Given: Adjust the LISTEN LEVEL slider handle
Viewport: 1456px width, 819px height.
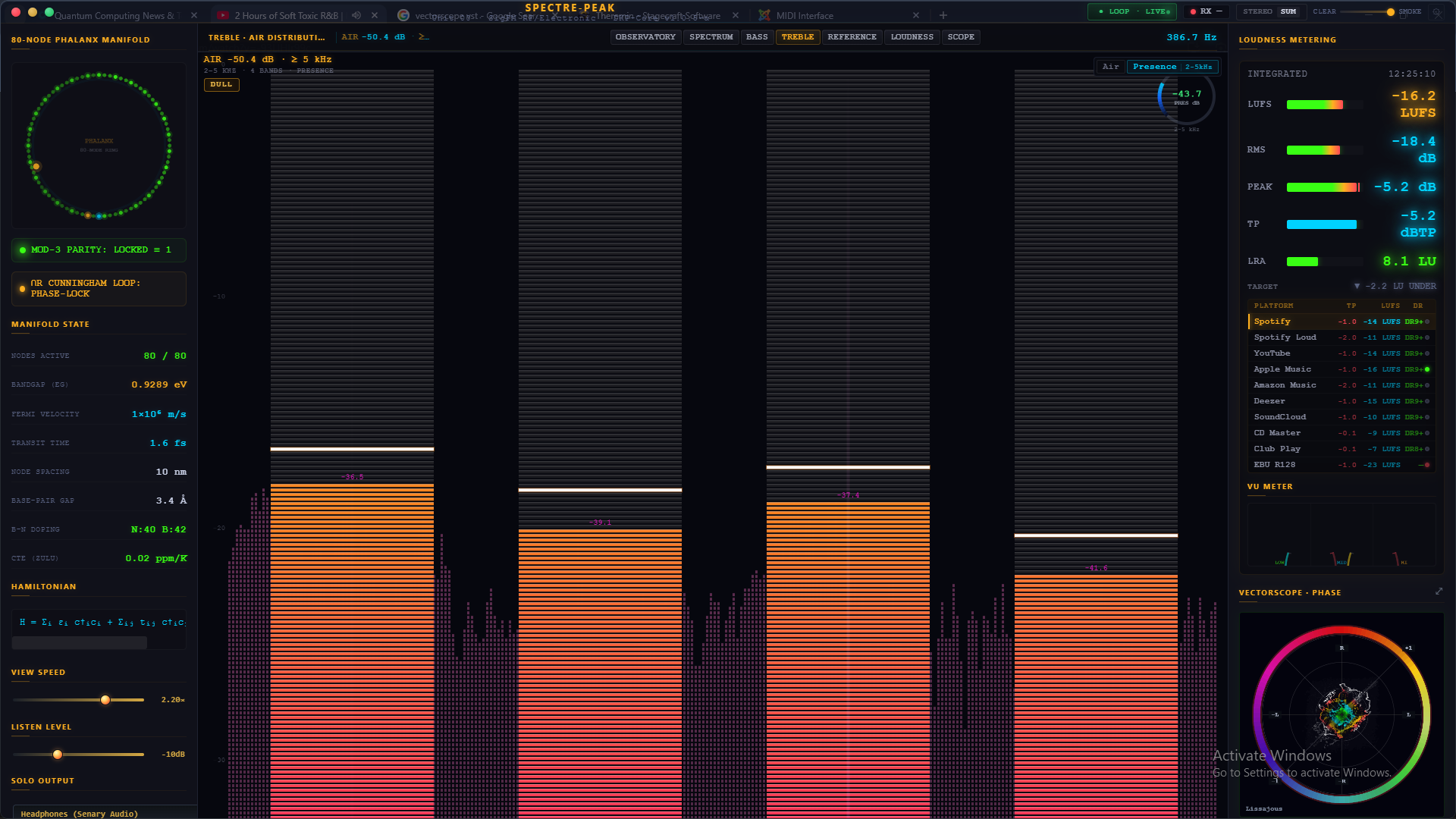Looking at the screenshot, I should pos(58,754).
